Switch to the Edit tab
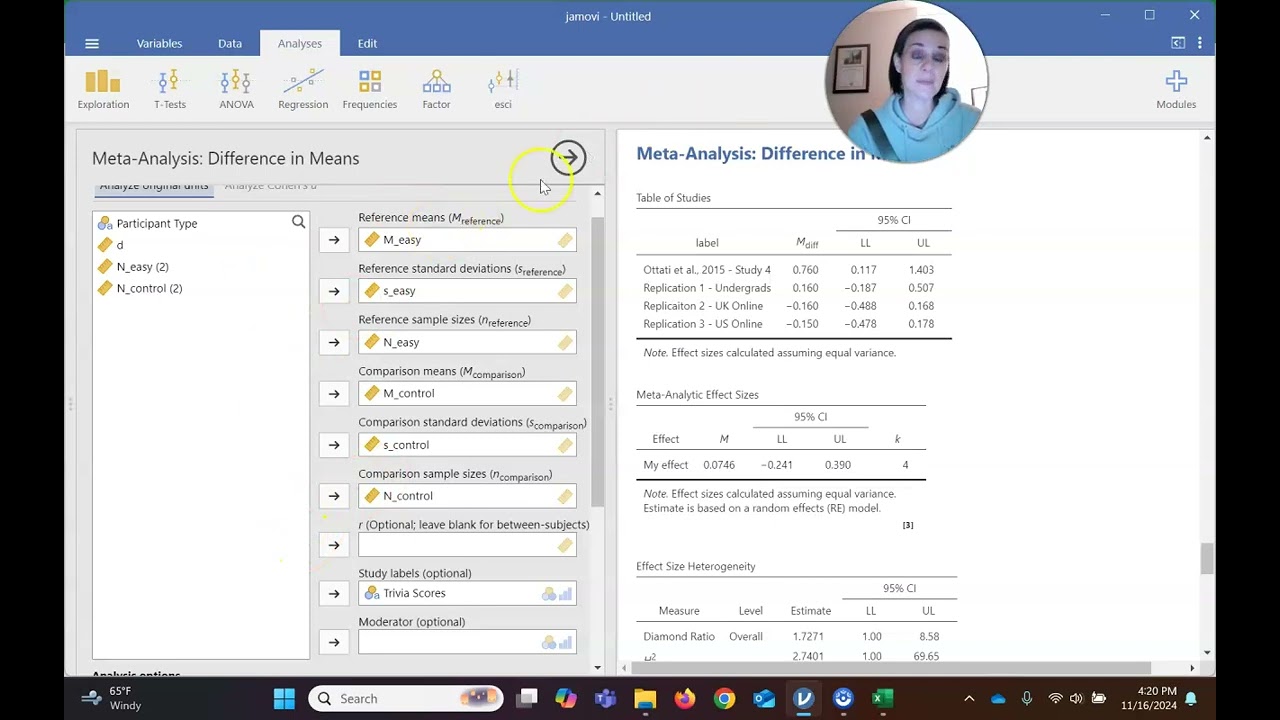The width and height of the screenshot is (1280, 720). click(367, 43)
